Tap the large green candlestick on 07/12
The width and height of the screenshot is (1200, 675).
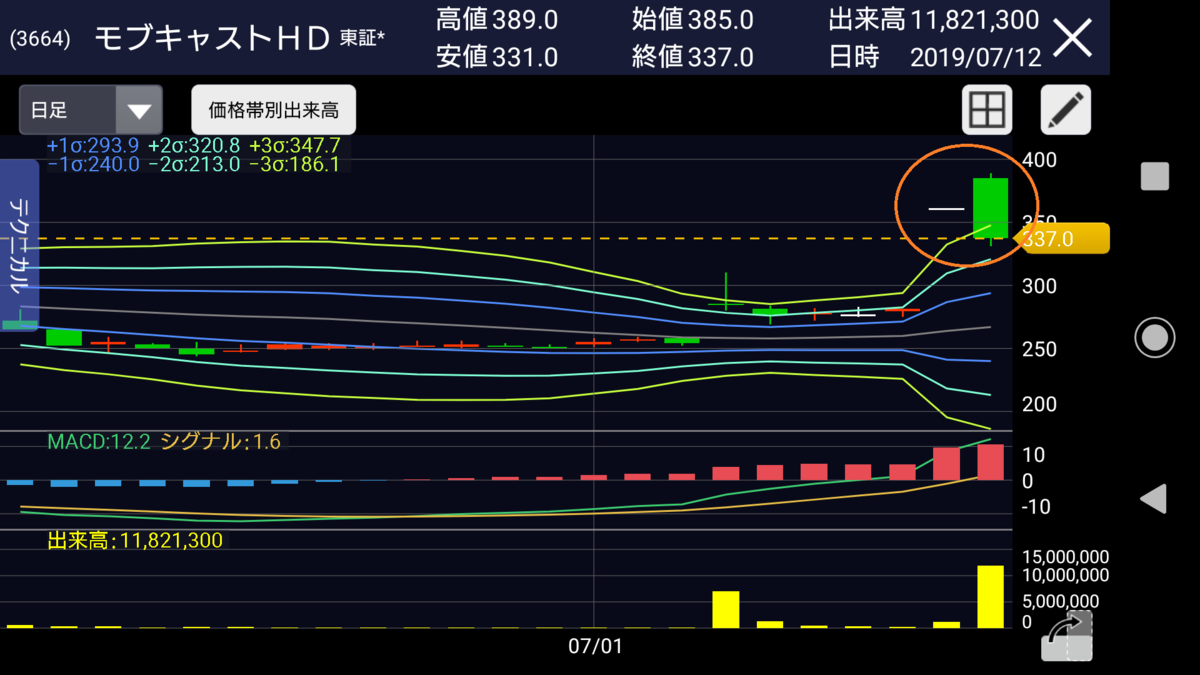coord(990,208)
